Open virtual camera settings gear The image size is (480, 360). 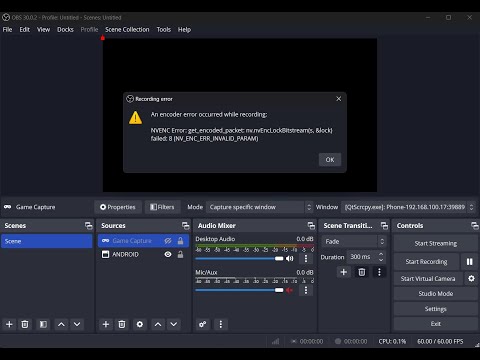pos(471,278)
